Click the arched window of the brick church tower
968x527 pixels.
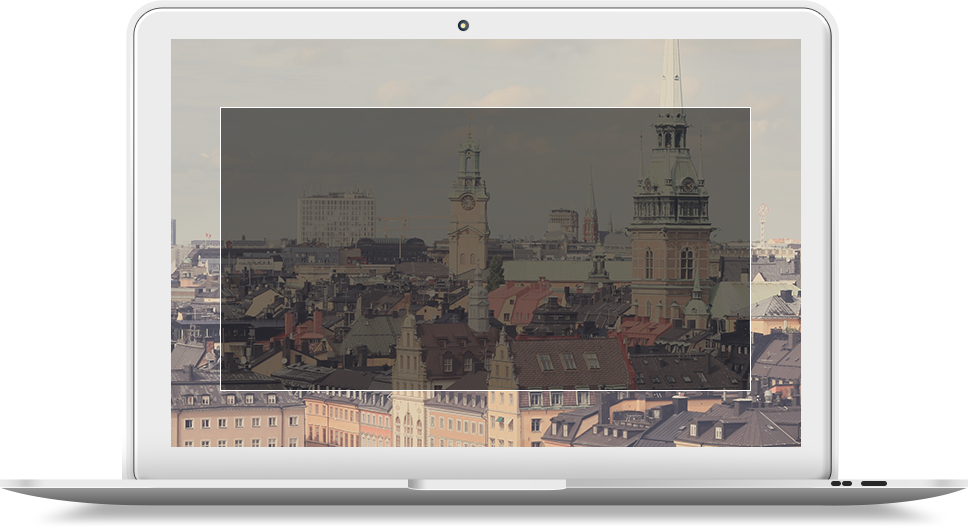tap(686, 264)
